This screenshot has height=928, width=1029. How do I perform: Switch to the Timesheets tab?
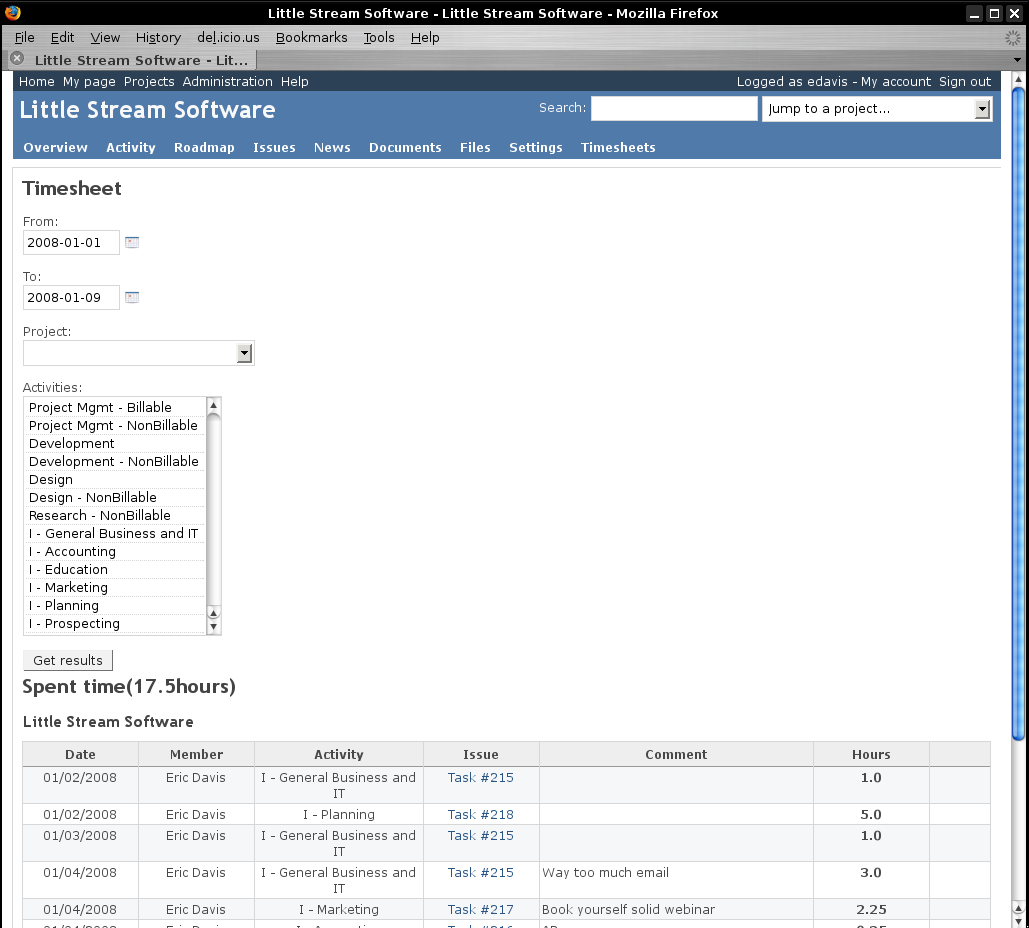pyautogui.click(x=618, y=147)
